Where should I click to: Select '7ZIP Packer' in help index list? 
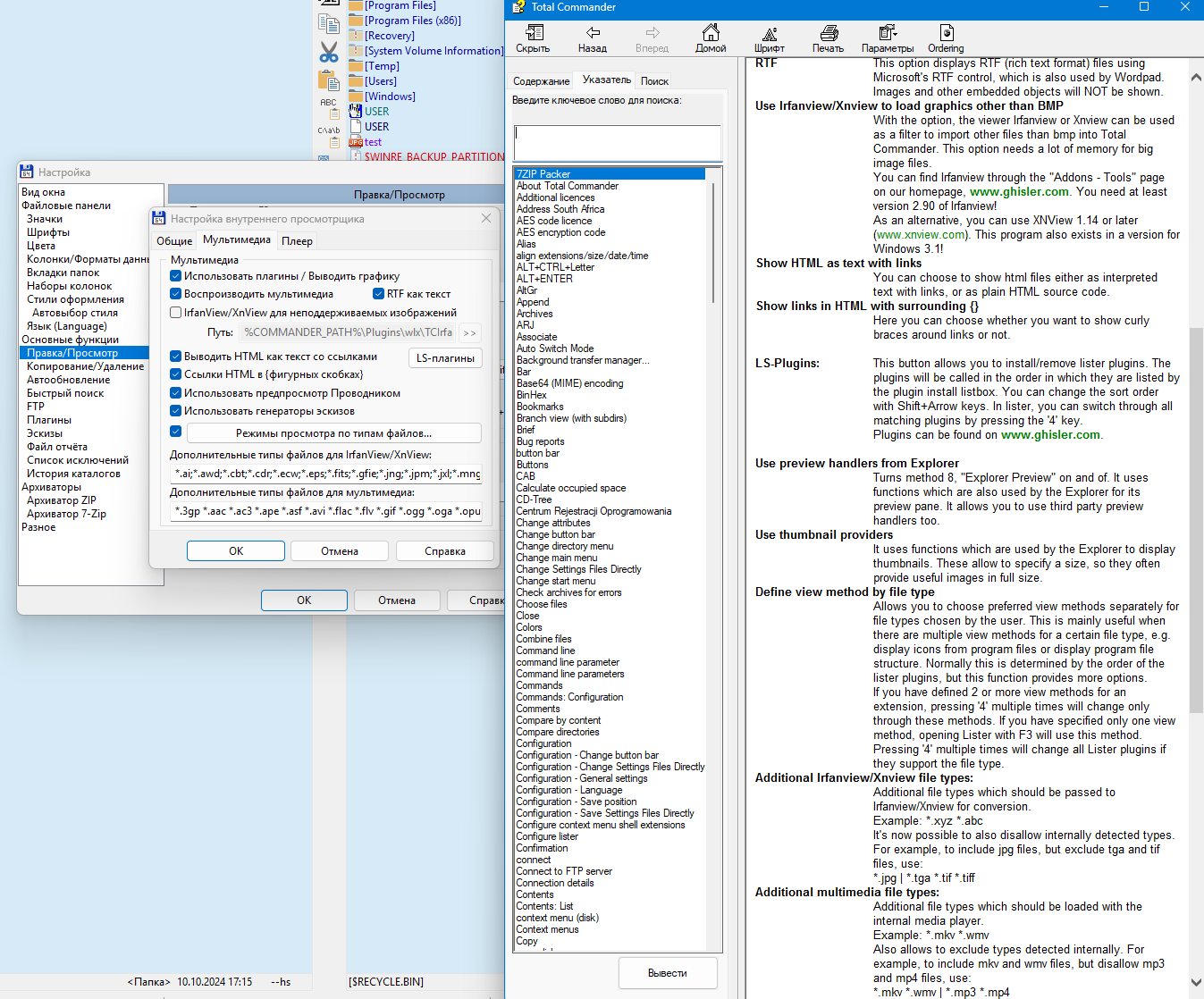(x=610, y=174)
